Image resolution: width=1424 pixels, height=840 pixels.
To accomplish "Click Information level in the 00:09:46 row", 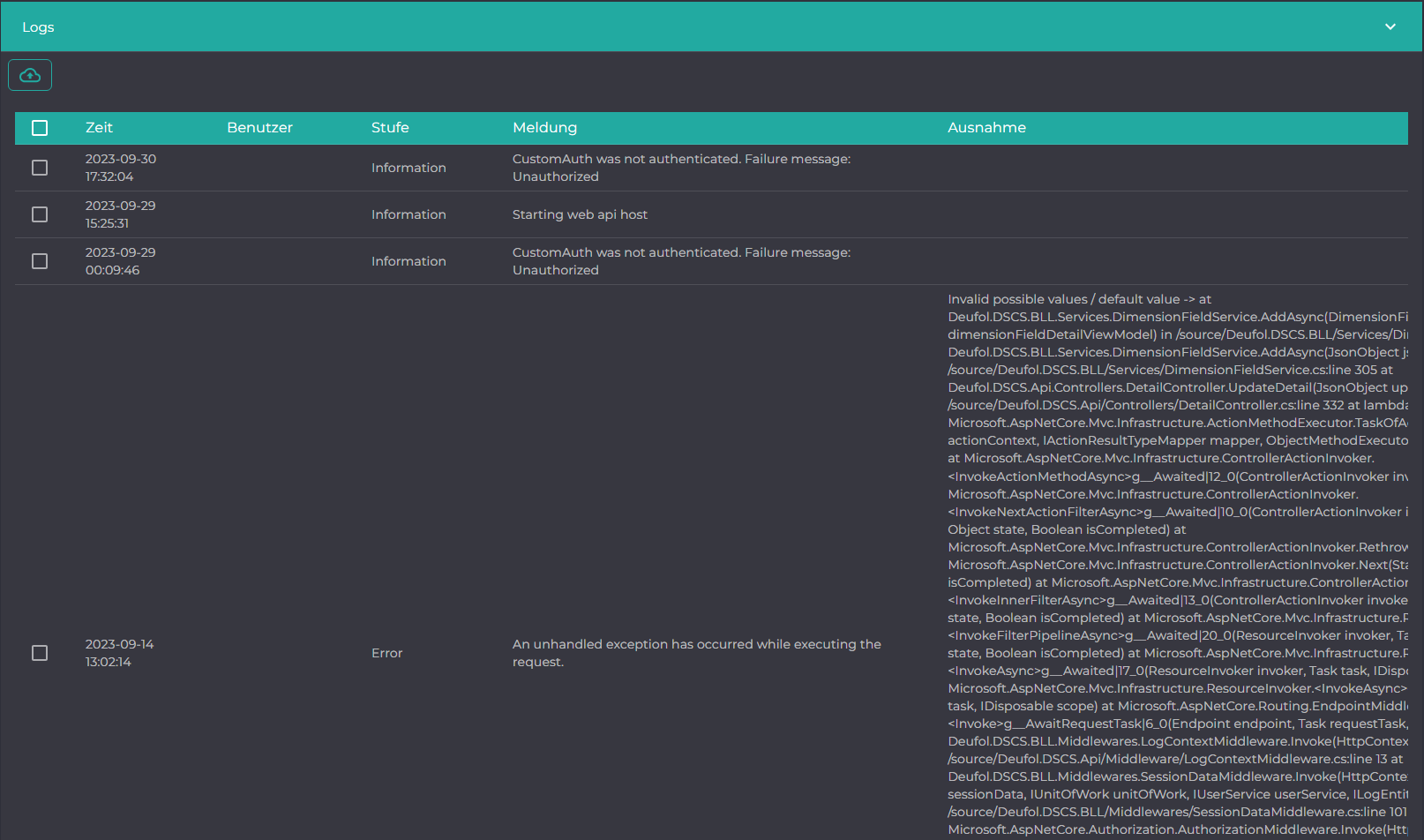I will point(408,261).
